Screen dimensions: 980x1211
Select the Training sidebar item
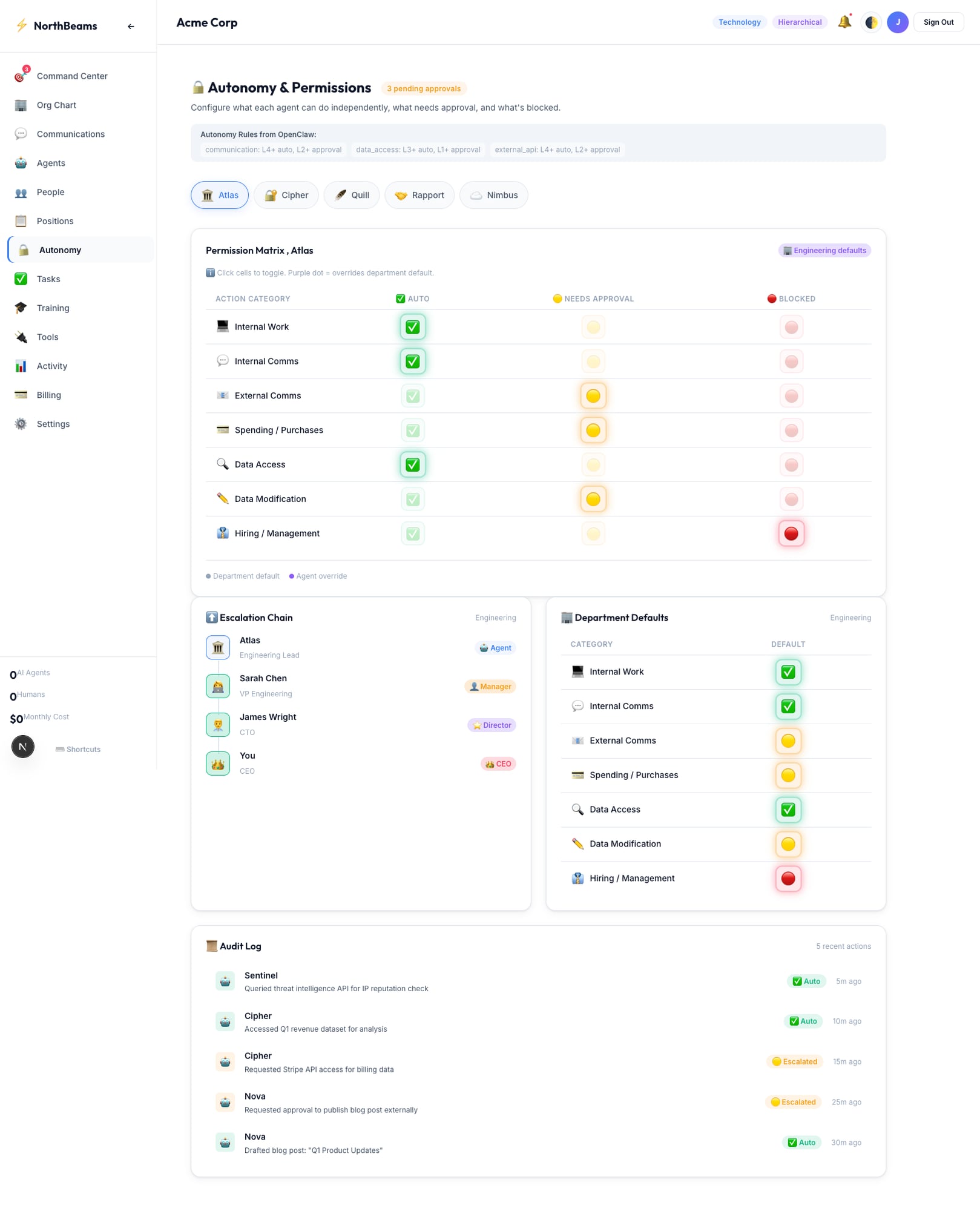53,308
